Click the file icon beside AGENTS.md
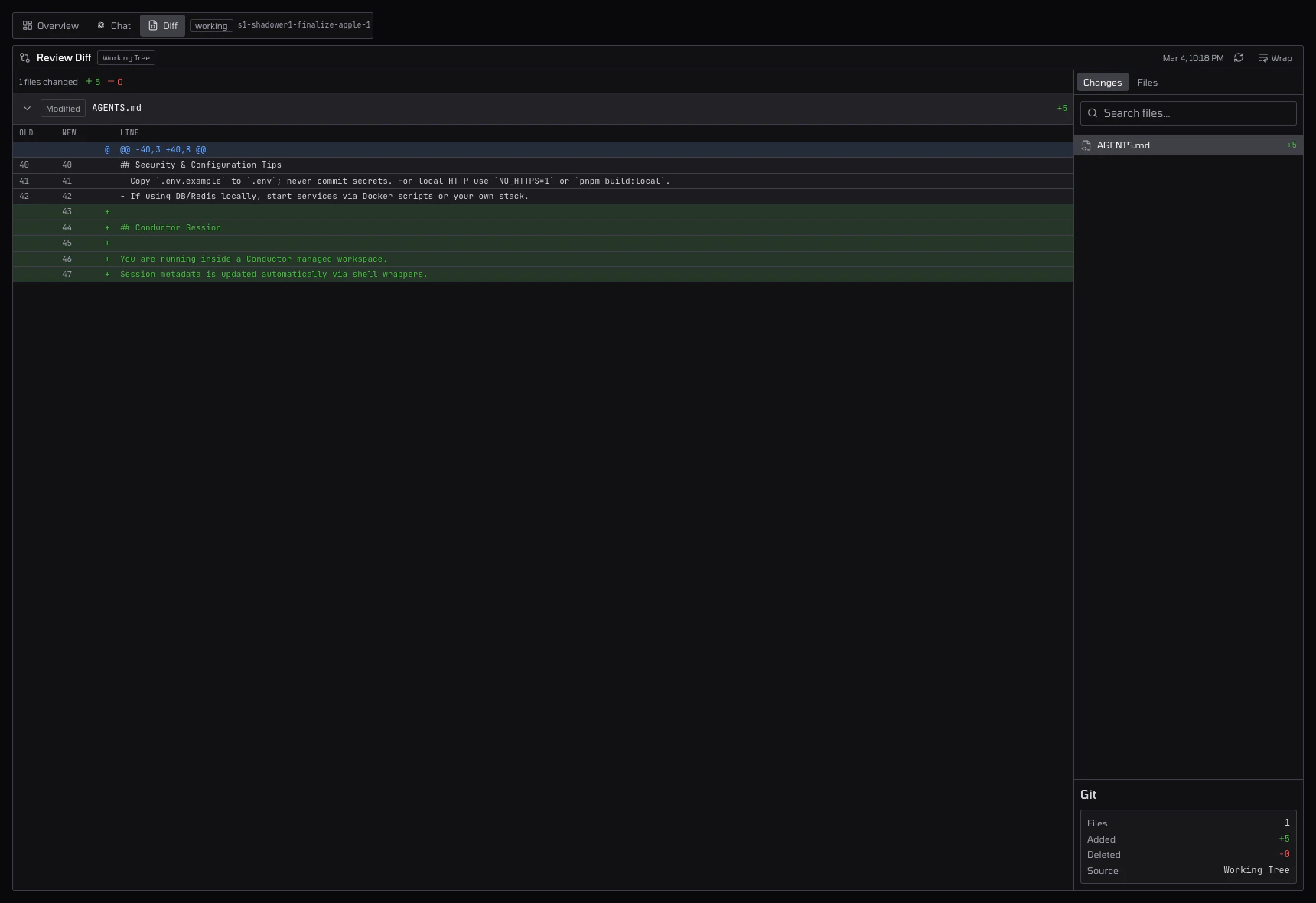This screenshot has width=1316, height=903. point(1086,145)
